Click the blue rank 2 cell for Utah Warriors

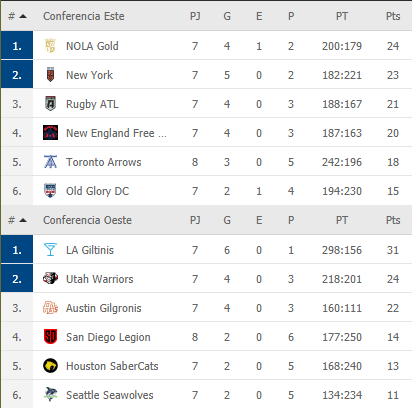[x=17, y=279]
